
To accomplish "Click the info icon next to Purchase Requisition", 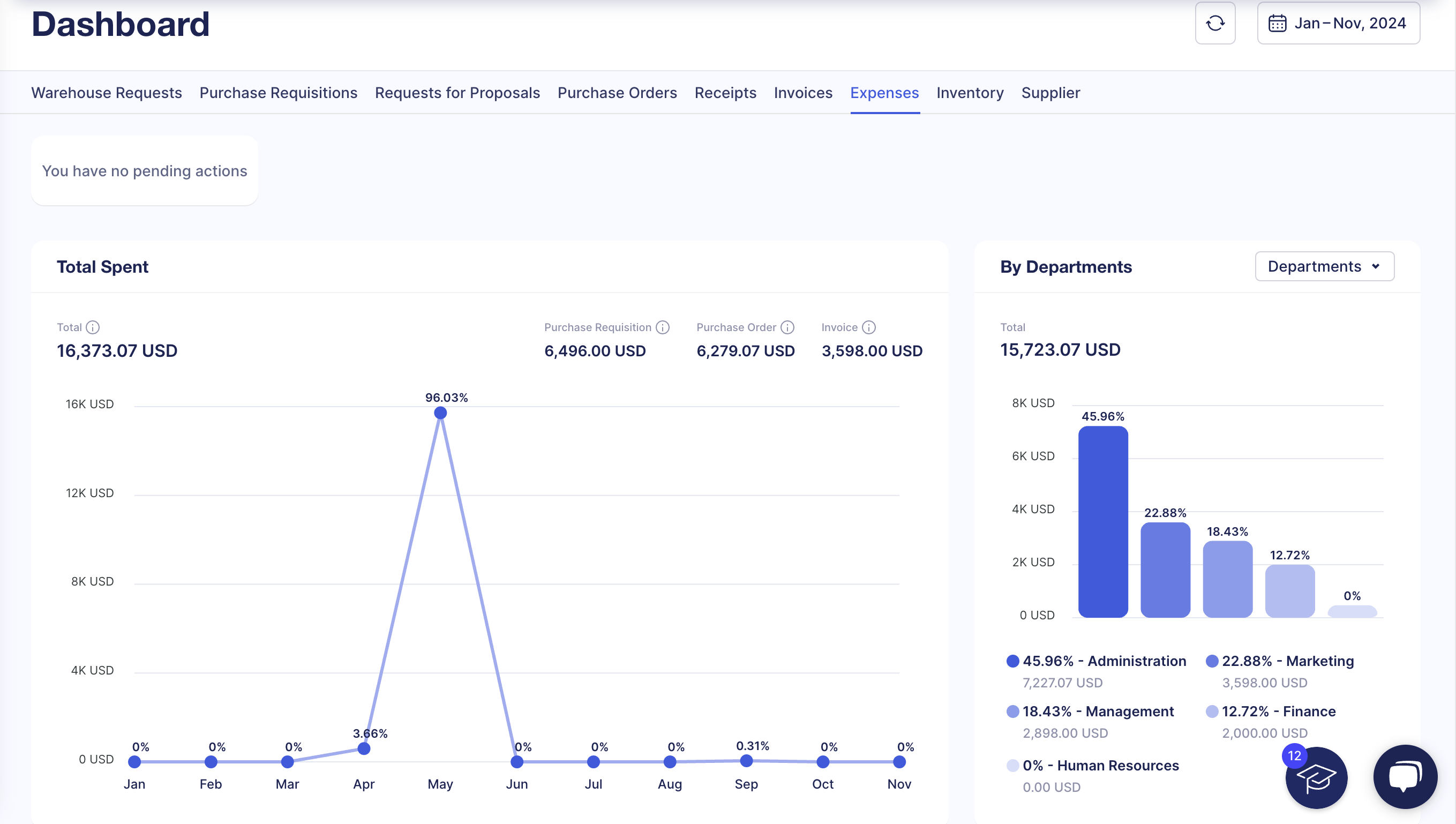I will click(x=662, y=327).
